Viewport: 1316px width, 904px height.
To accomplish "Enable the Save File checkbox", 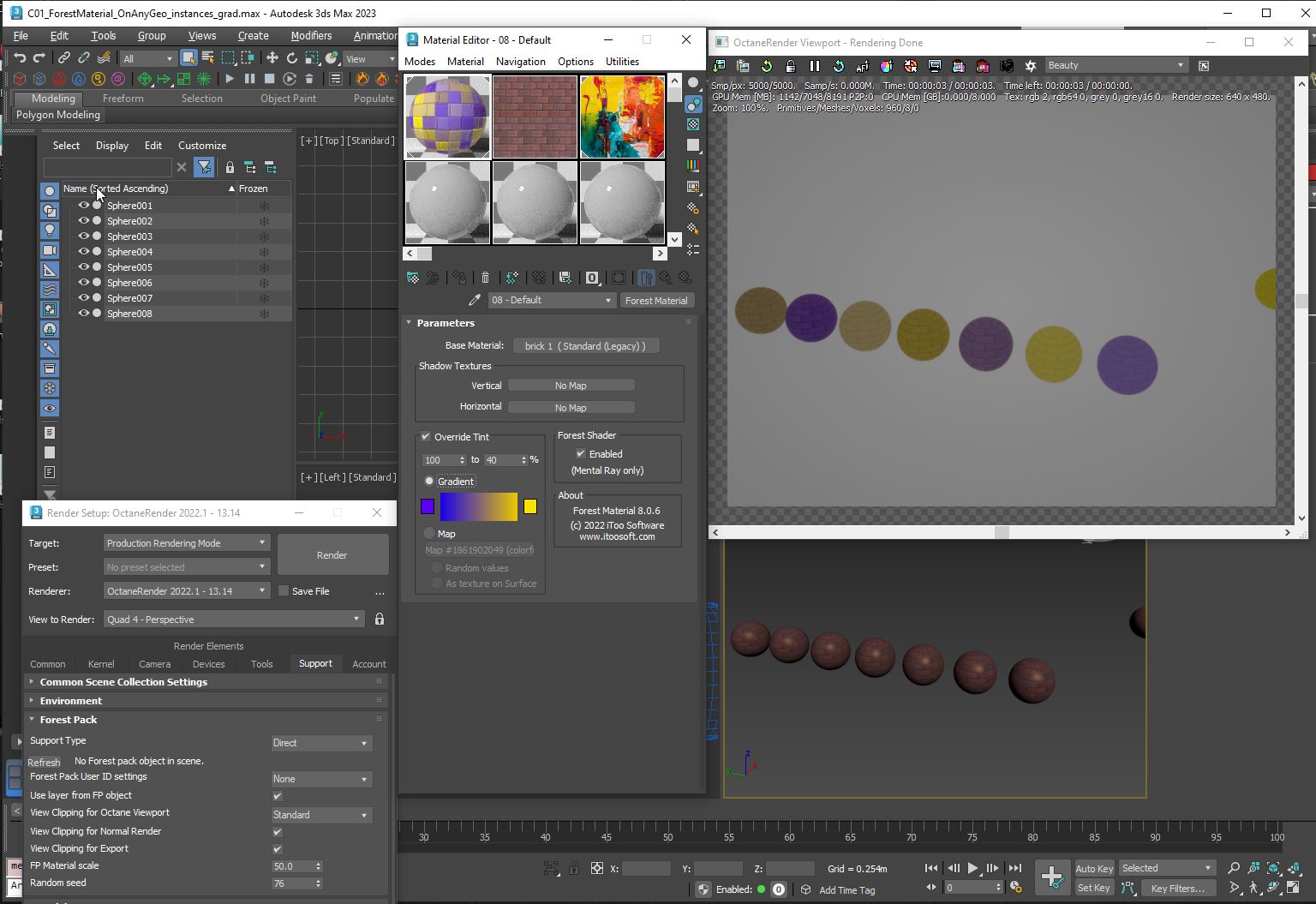I will point(284,591).
